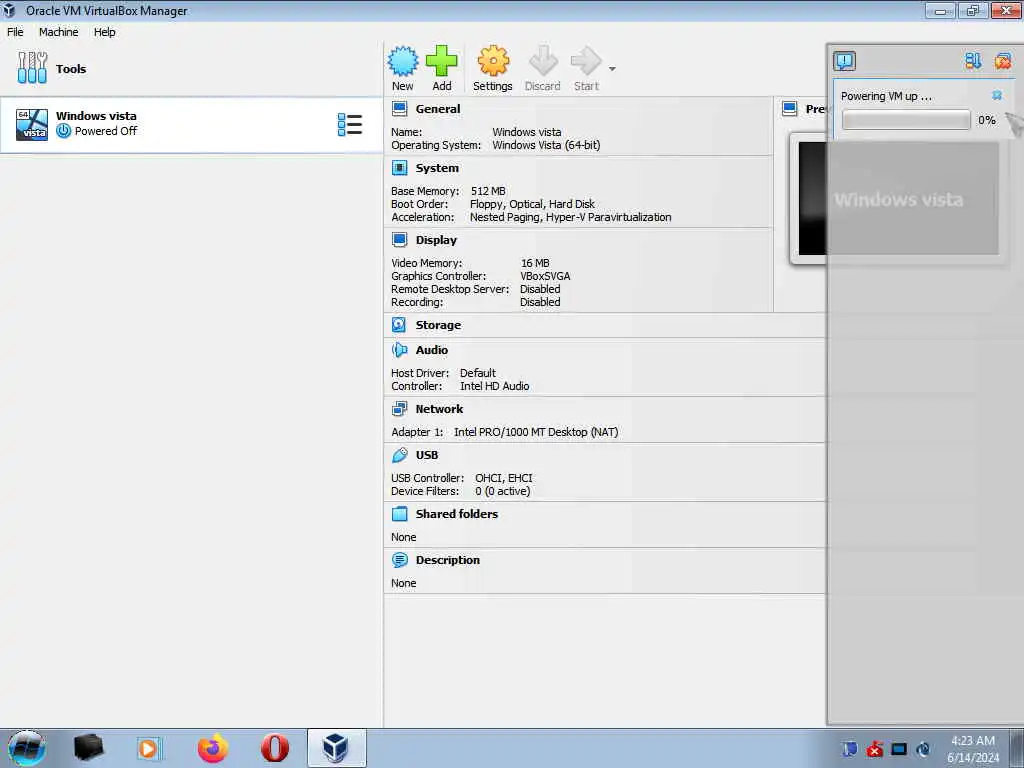Click the Network adapters icon

tap(399, 409)
